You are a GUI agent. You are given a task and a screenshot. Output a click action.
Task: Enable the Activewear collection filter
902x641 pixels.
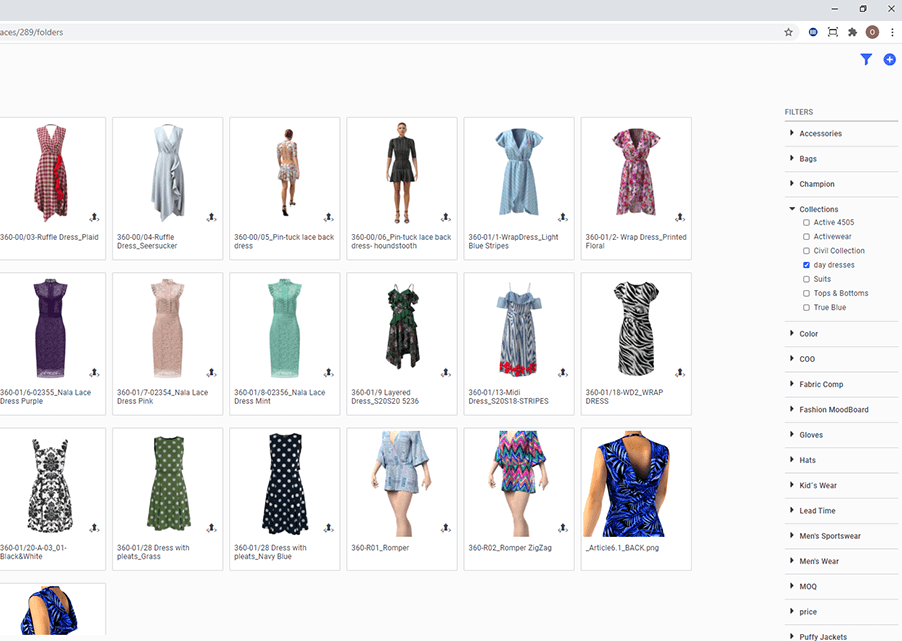806,236
